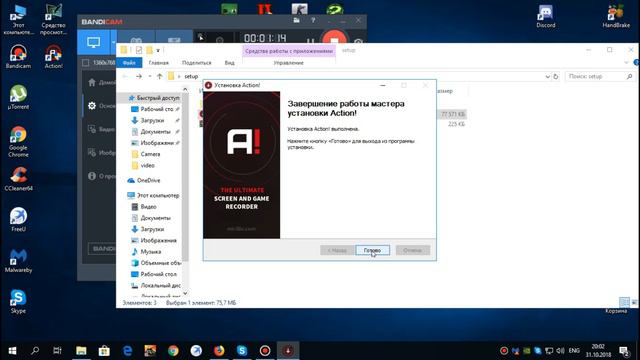The width and height of the screenshot is (640, 360).
Task: Open Bandicam recording mode dropdown arrow
Action: 113,42
